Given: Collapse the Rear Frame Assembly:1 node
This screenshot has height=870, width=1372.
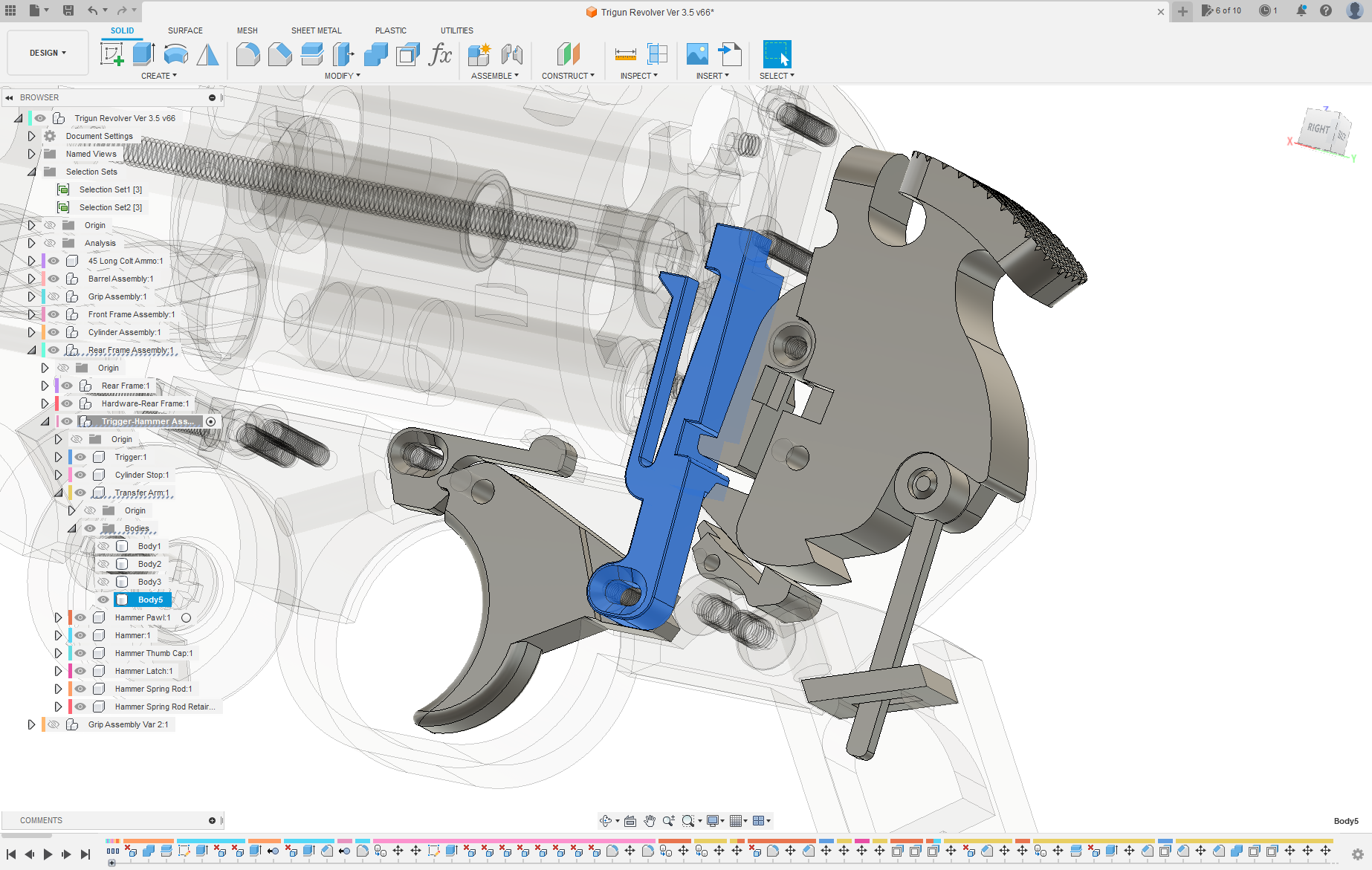Looking at the screenshot, I should [x=31, y=350].
